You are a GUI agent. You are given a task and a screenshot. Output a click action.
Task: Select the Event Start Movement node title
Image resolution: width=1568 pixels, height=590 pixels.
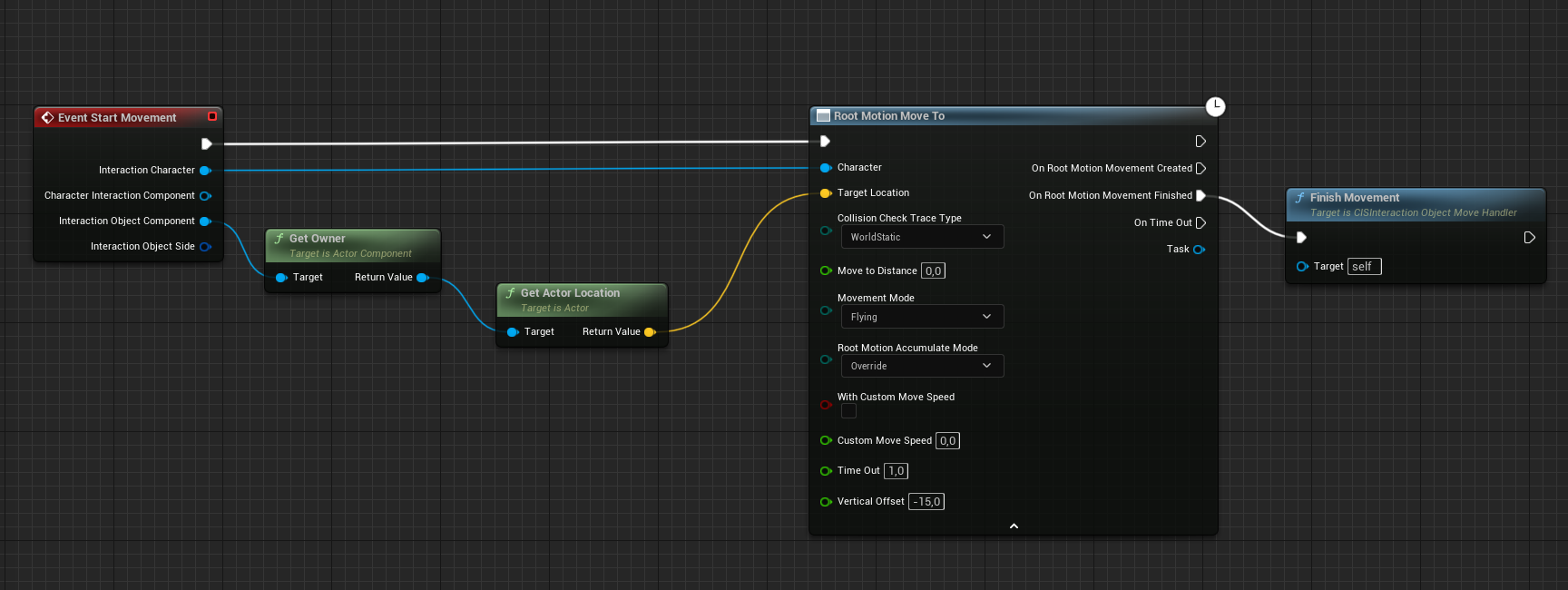[x=117, y=118]
